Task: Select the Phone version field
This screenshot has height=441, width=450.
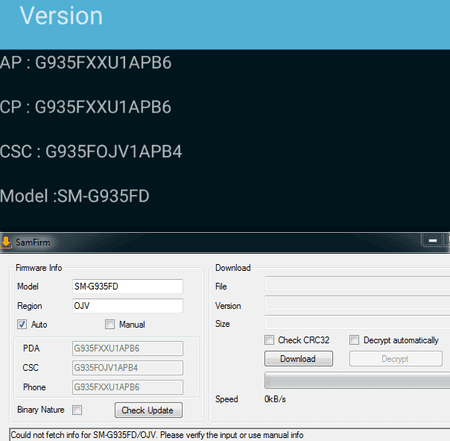Action: click(x=128, y=387)
